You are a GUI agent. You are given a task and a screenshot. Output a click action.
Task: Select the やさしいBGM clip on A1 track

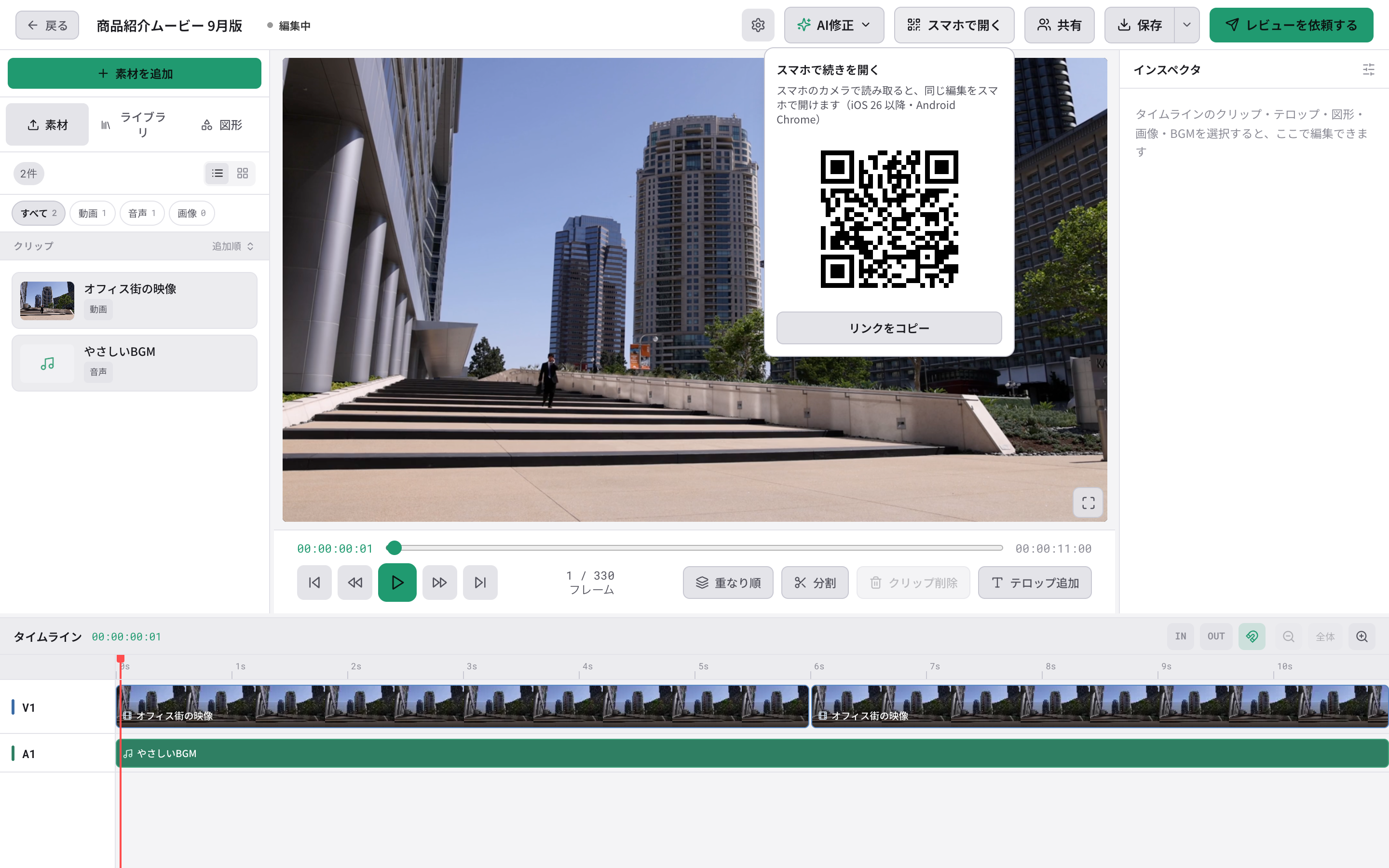752,753
